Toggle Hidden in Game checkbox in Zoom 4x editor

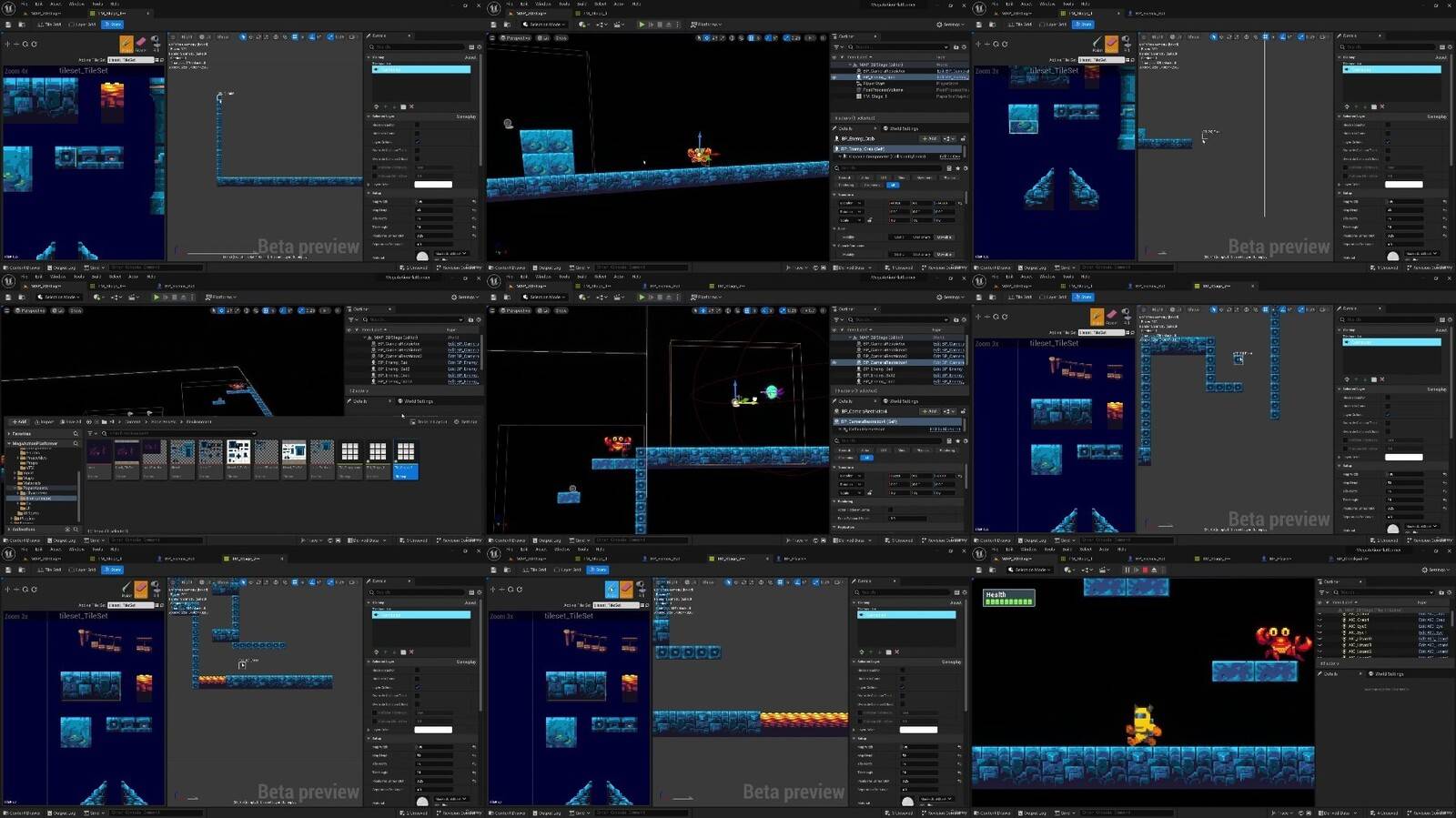(418, 134)
